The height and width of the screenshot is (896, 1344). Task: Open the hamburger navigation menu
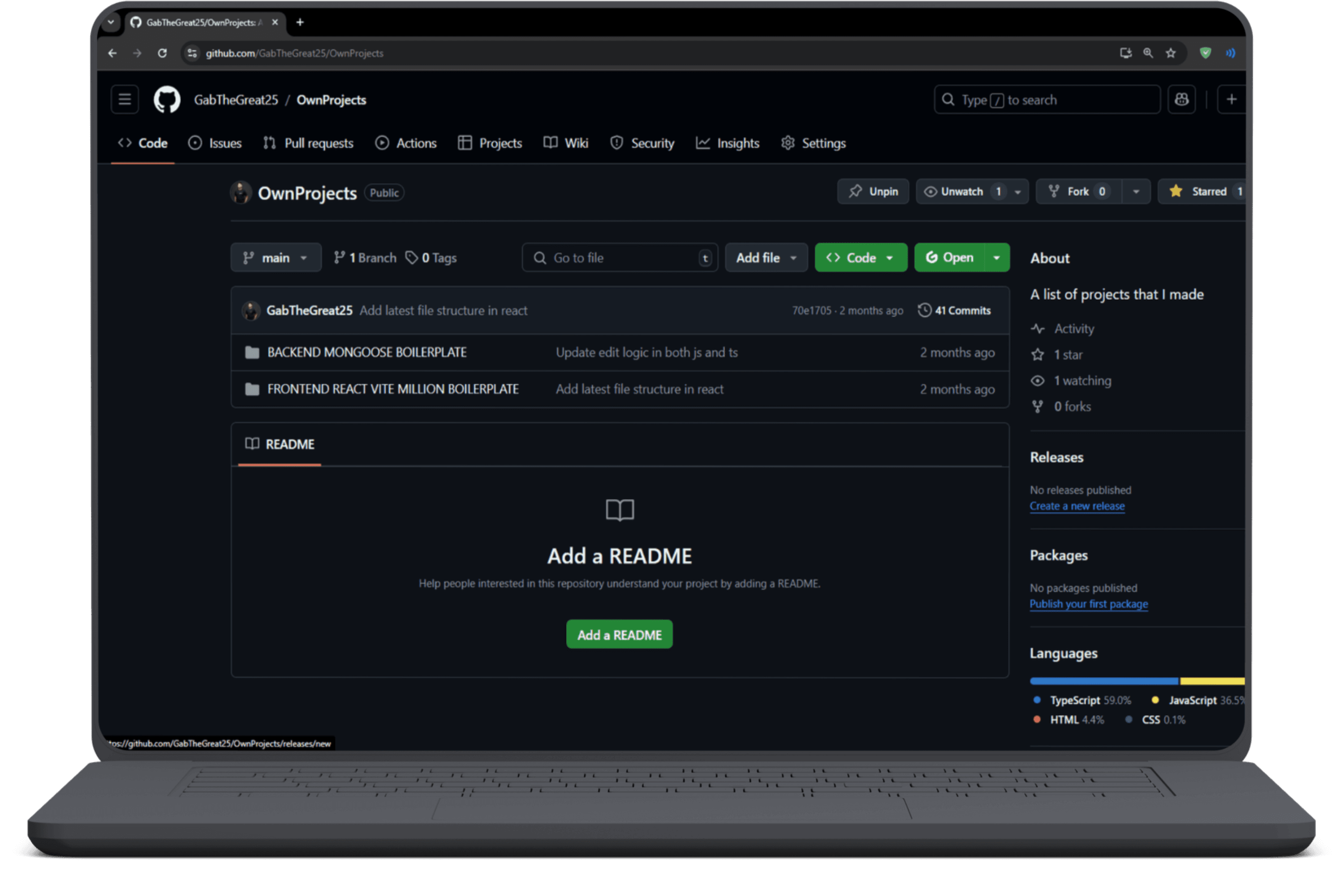click(x=125, y=99)
